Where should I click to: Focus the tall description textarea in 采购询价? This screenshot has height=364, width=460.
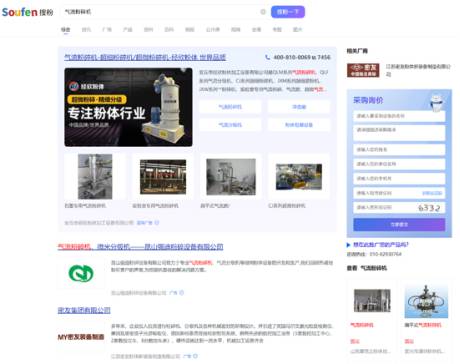point(399,133)
